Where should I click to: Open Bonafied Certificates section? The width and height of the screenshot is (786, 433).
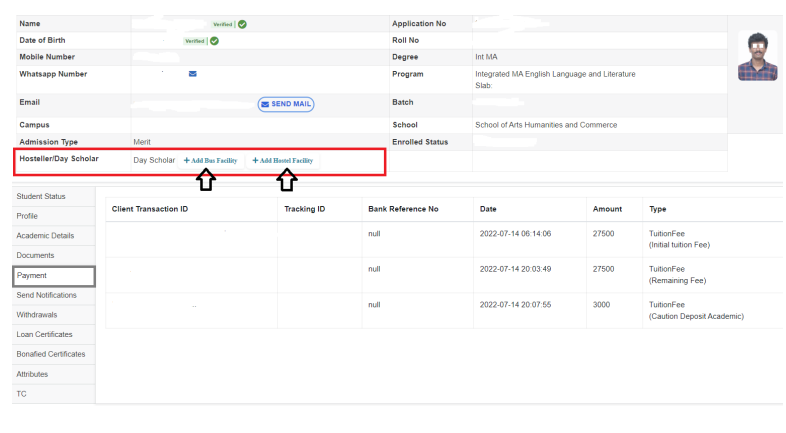(50, 354)
